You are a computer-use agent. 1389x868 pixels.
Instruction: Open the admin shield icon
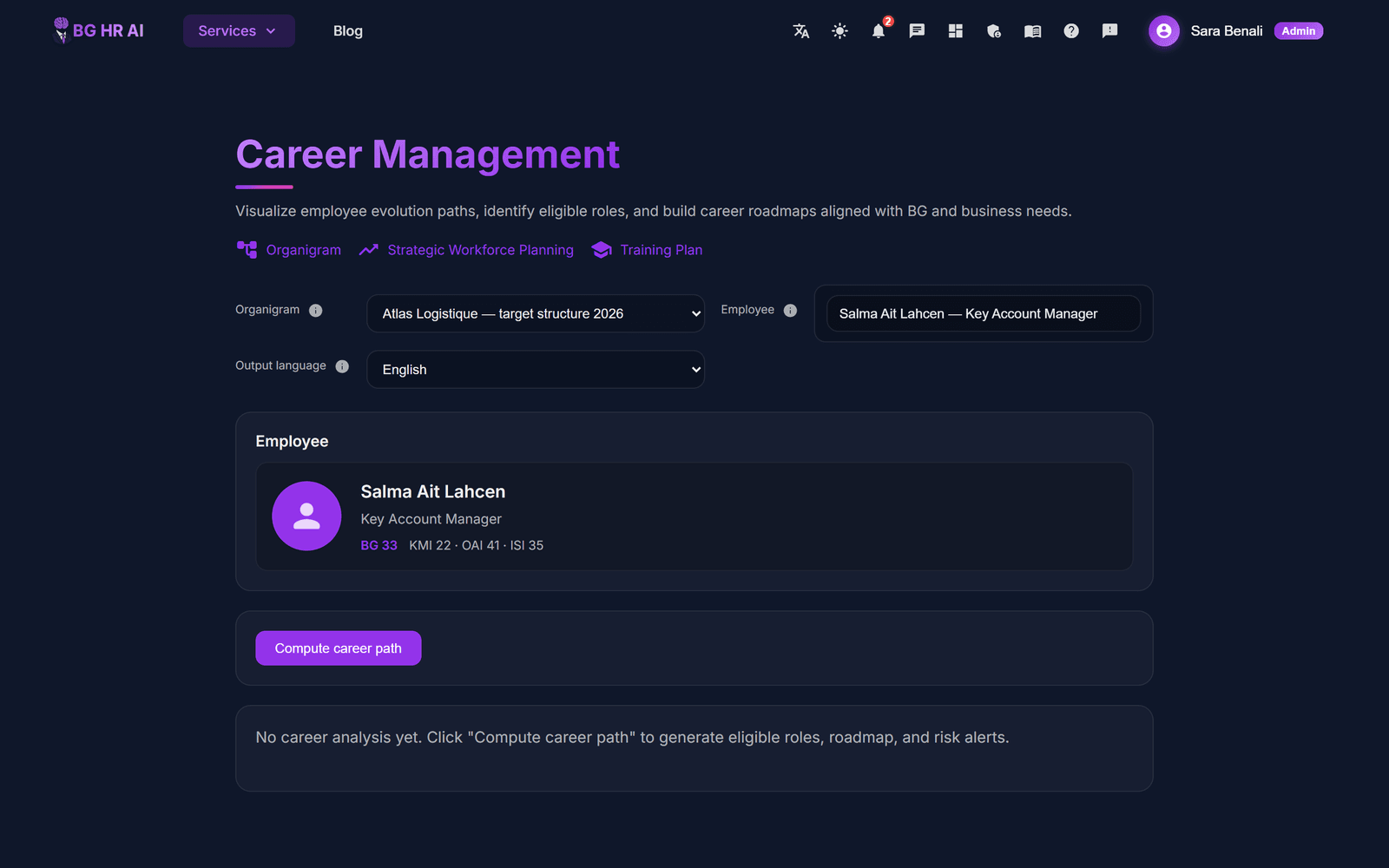pos(994,31)
